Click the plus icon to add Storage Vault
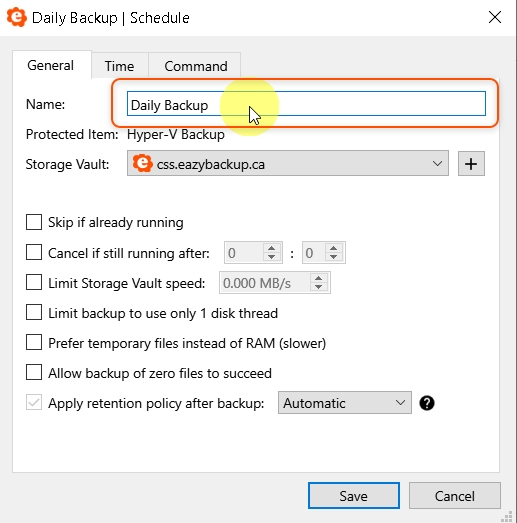 [471, 164]
